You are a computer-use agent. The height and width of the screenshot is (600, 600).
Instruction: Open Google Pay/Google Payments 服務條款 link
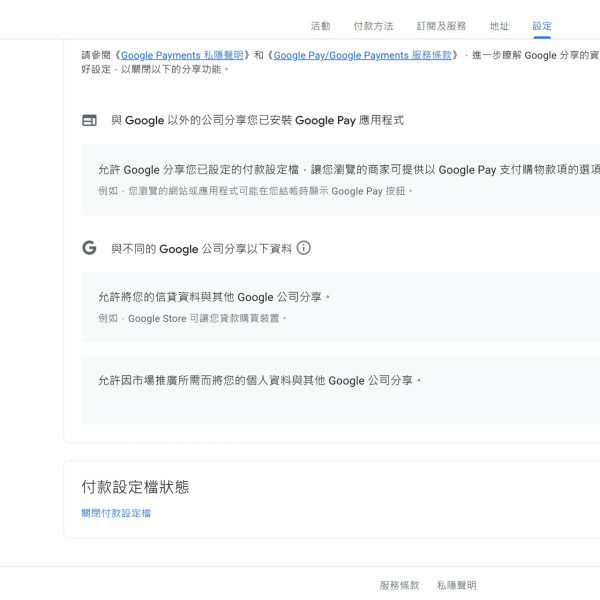pyautogui.click(x=362, y=55)
